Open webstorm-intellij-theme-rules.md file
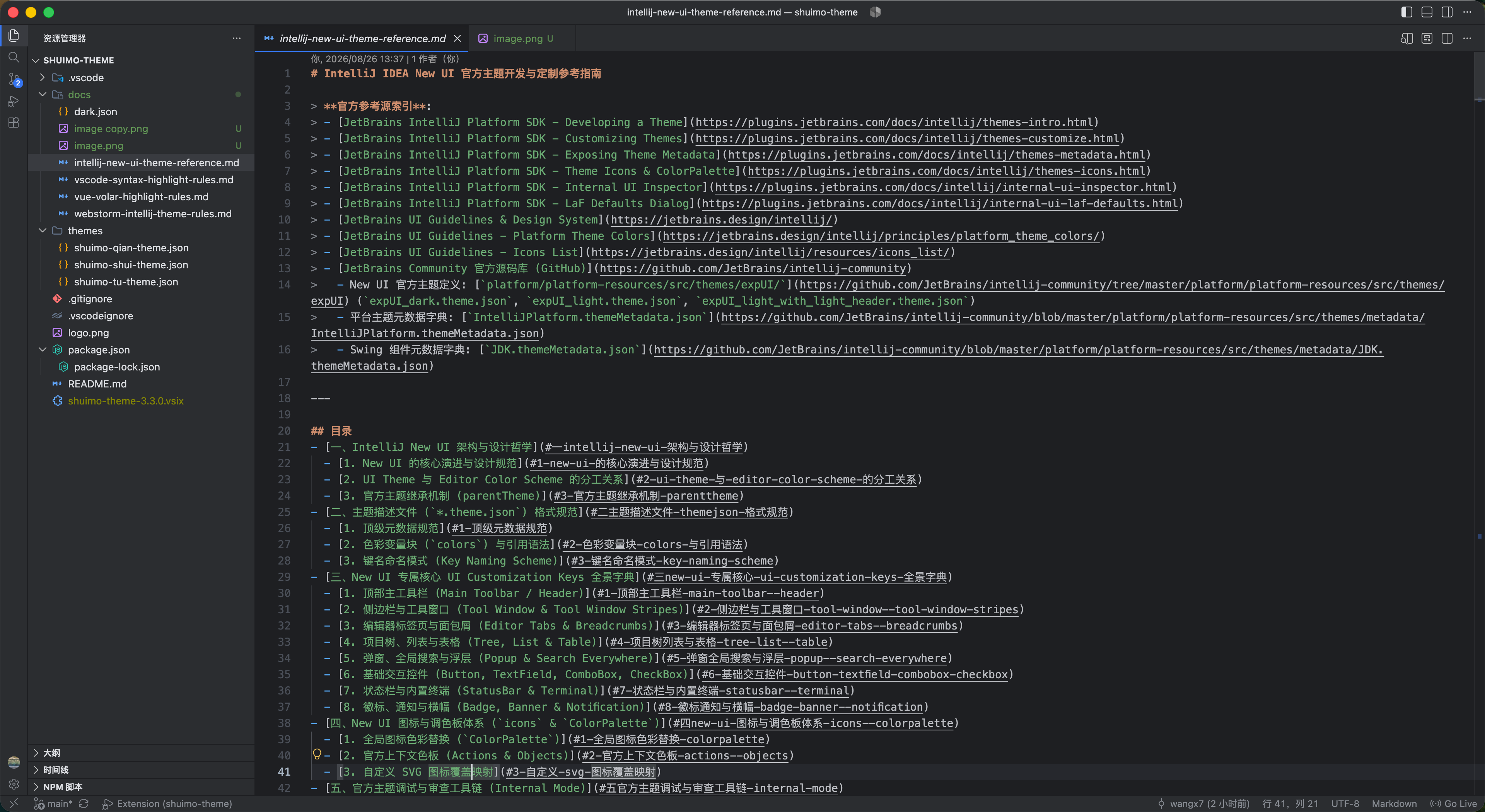Image resolution: width=1485 pixels, height=812 pixels. click(x=141, y=214)
